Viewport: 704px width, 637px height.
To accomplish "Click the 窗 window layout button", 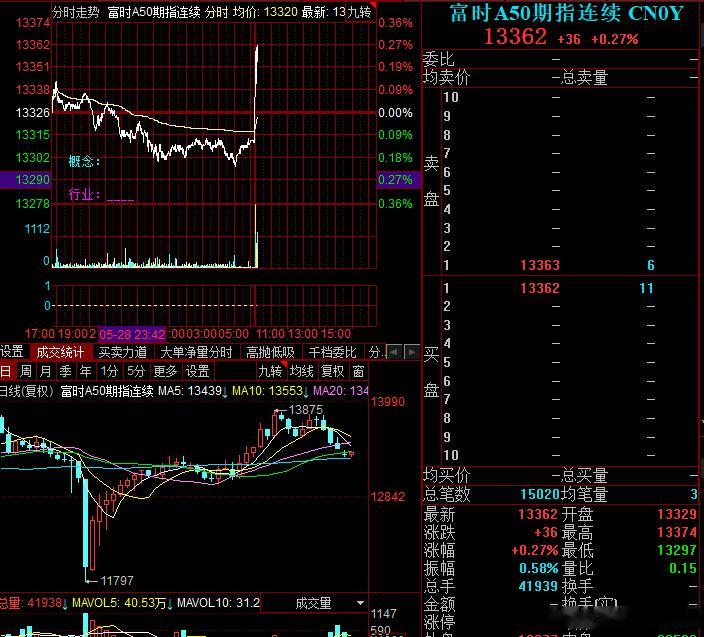I will tap(358, 371).
